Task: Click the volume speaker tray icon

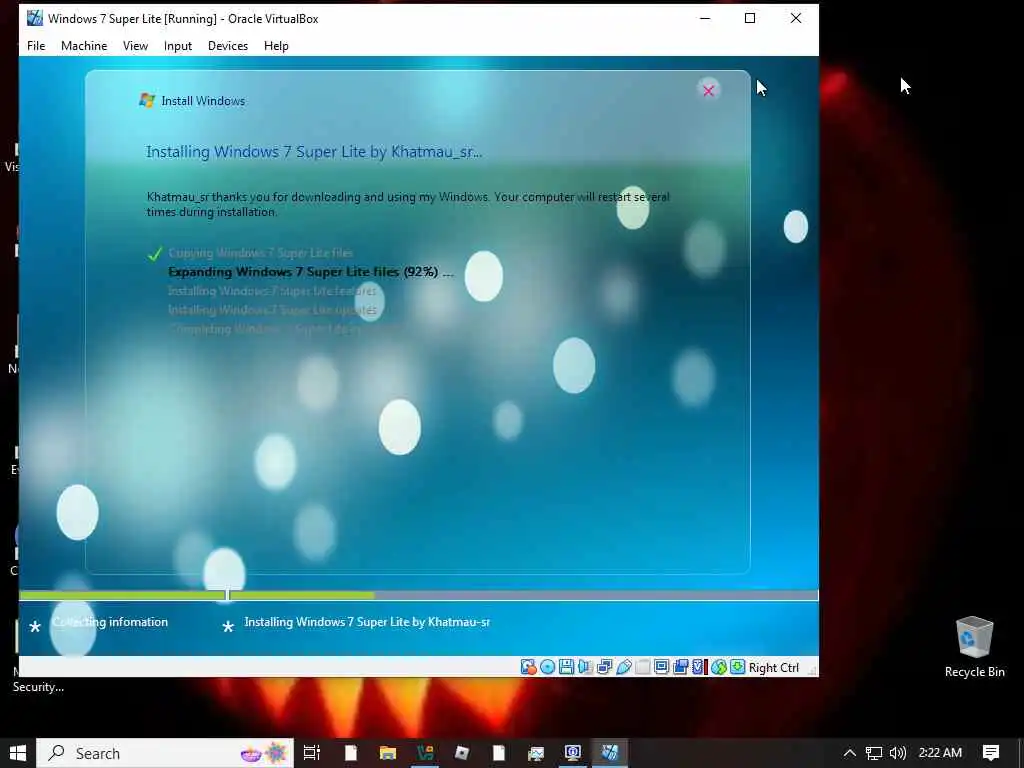Action: 898,753
